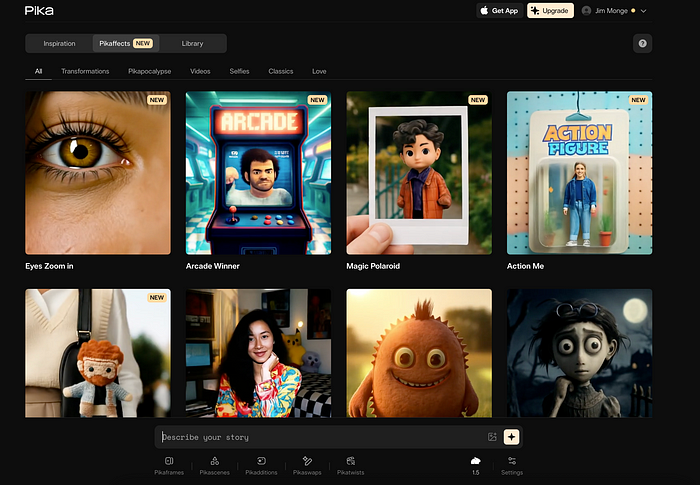
Task: Select the Love category
Action: (319, 71)
